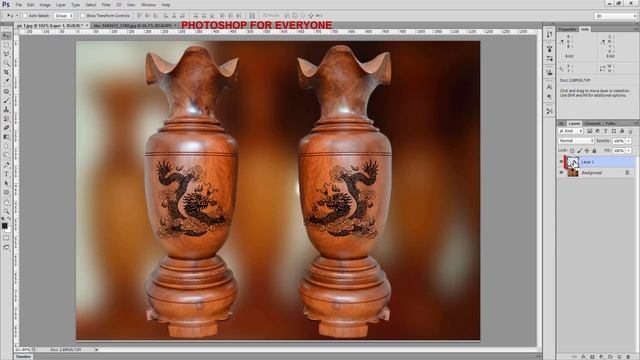
Task: Select the Eyedropper tool
Action: 6,81
